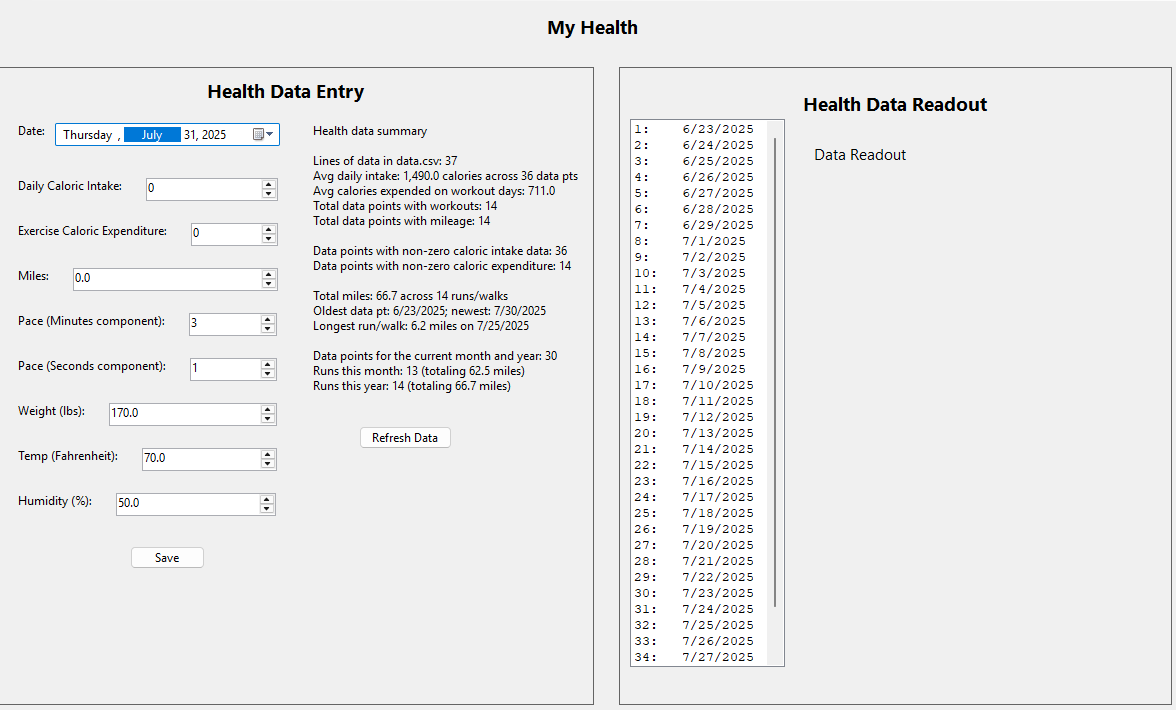Image resolution: width=1176 pixels, height=710 pixels.
Task: Click the Longest run/walk summary line
Action: tap(421, 326)
